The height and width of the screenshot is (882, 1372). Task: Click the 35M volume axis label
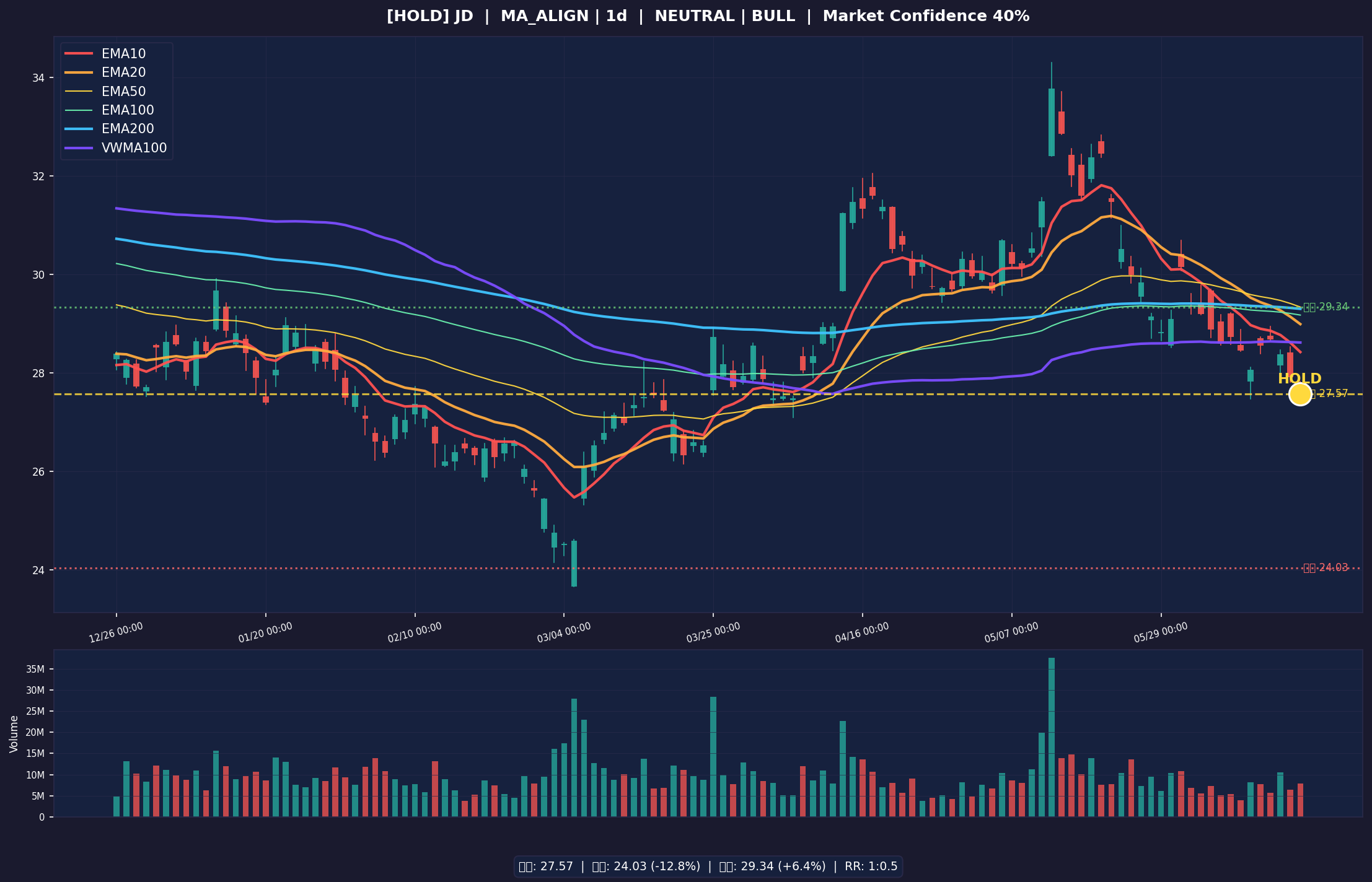click(x=35, y=670)
